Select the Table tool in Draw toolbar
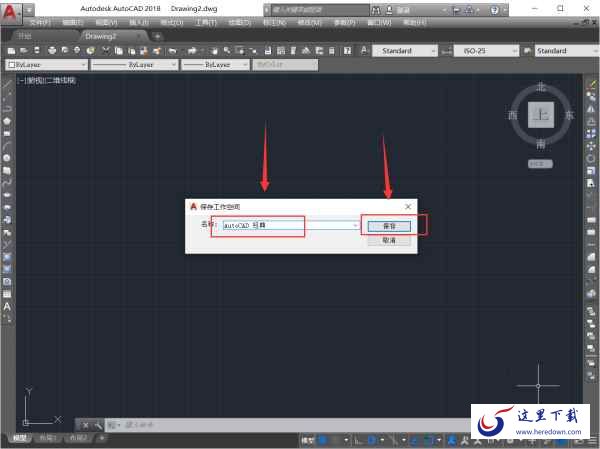Image resolution: width=600 pixels, height=449 pixels. point(7,294)
